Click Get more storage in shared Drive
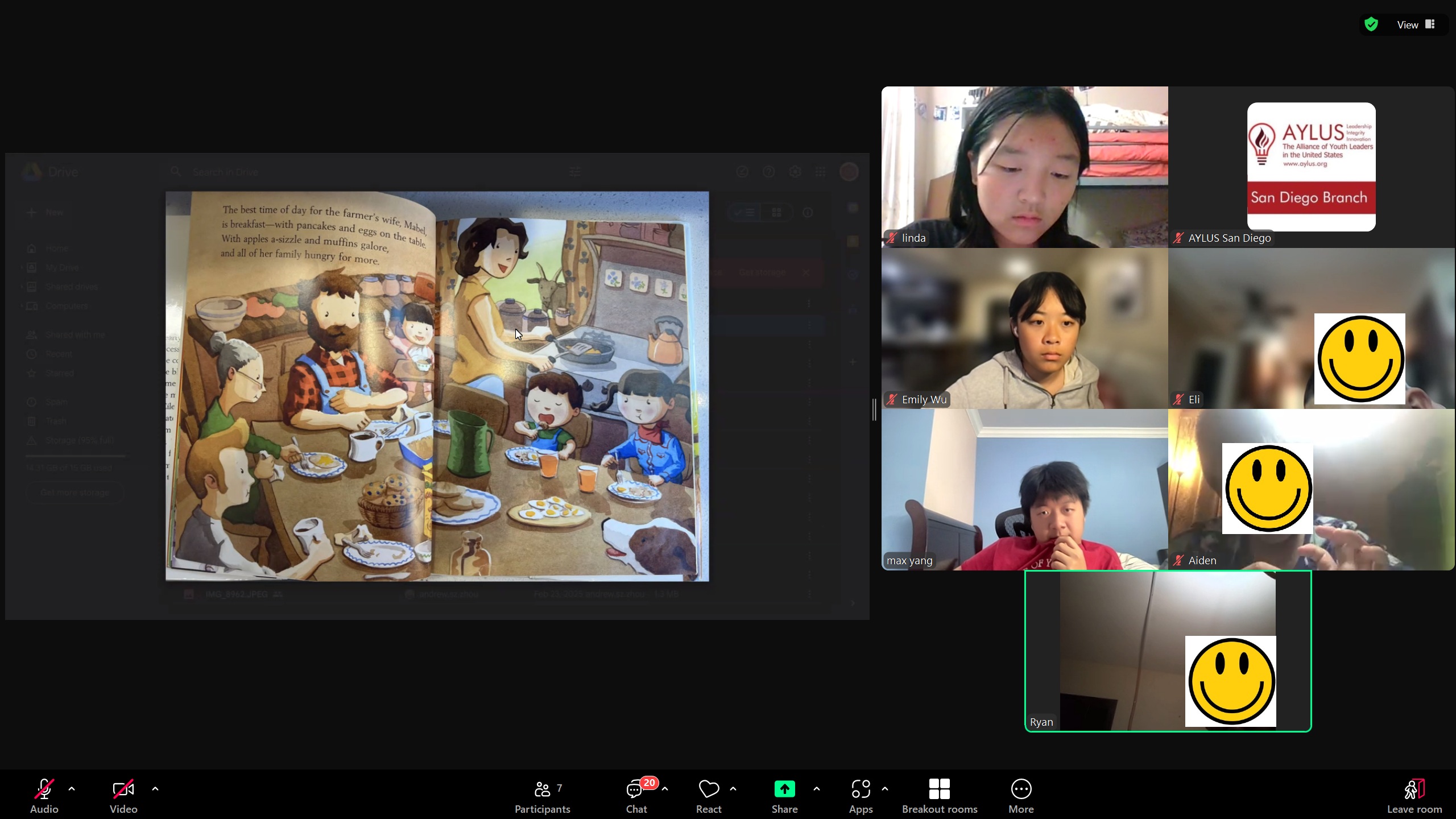This screenshot has width=1456, height=819. [x=75, y=493]
